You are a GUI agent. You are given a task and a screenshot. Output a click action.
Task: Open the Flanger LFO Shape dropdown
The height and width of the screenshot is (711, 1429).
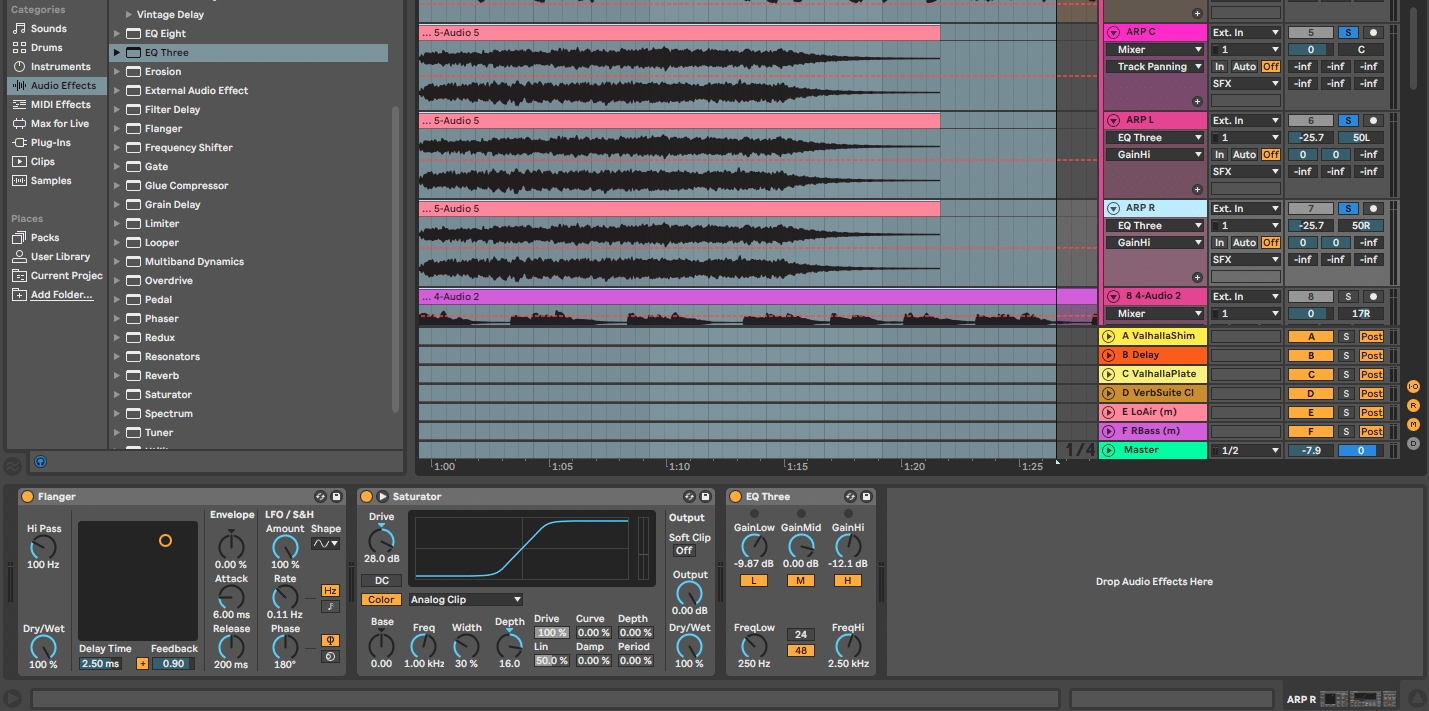tap(325, 544)
